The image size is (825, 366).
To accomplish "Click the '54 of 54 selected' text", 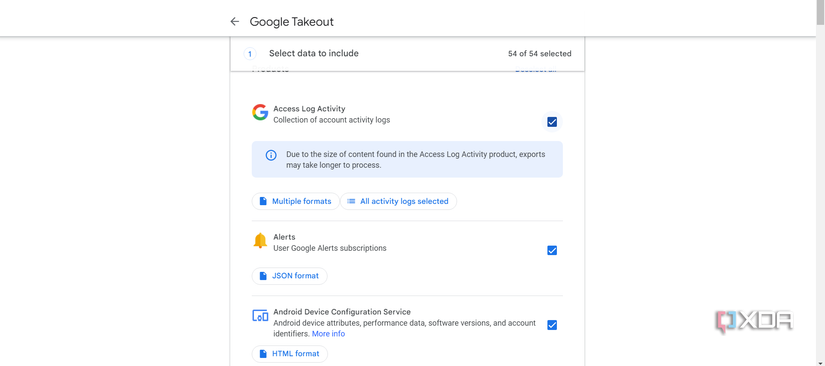I will [540, 54].
